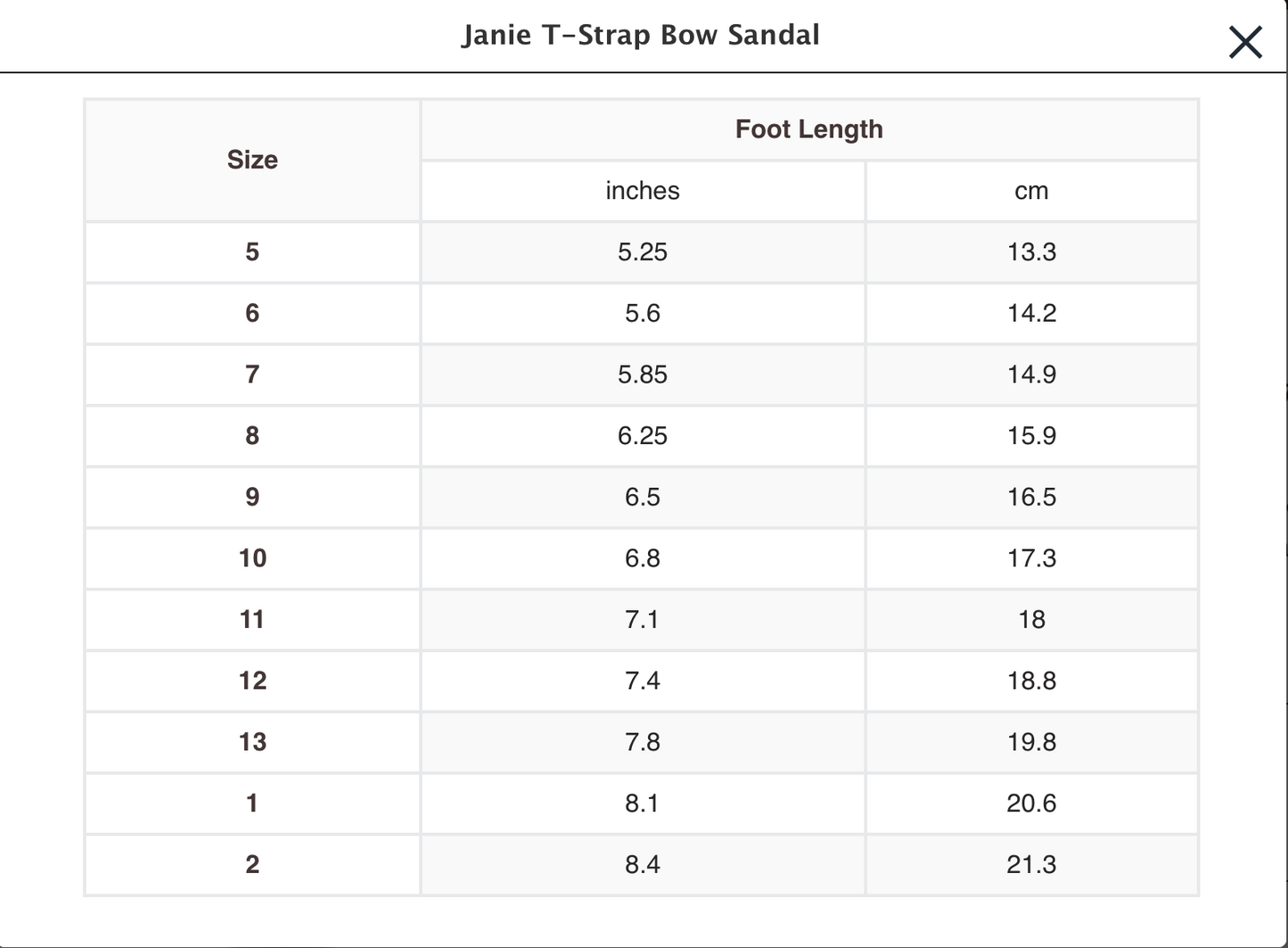Click the Foot Length header
Screen dimensions: 1288x948
pyautogui.click(x=808, y=129)
